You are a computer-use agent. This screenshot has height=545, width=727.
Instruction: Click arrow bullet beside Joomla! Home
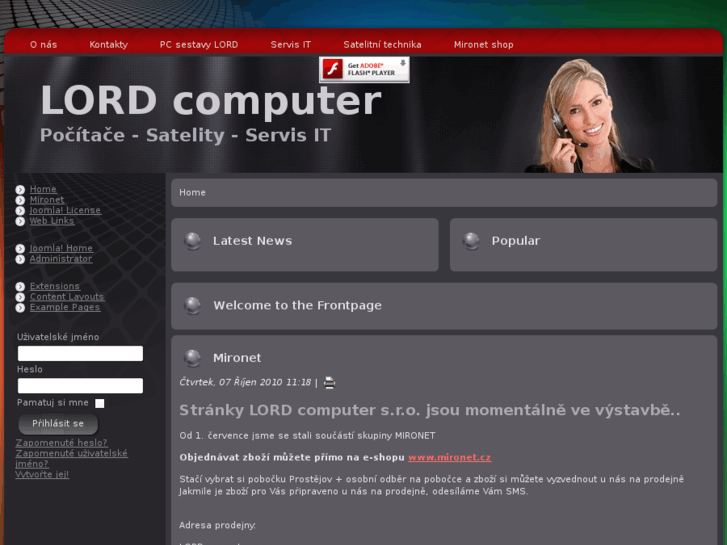point(20,249)
